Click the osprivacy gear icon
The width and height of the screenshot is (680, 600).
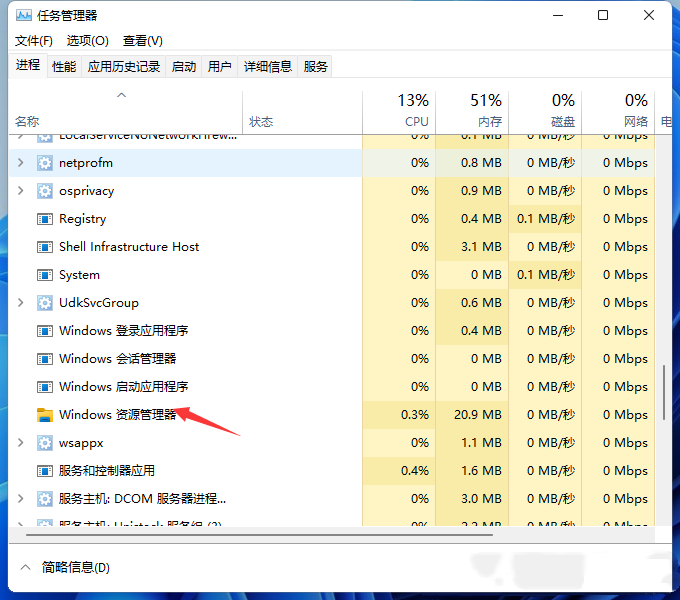tap(45, 191)
